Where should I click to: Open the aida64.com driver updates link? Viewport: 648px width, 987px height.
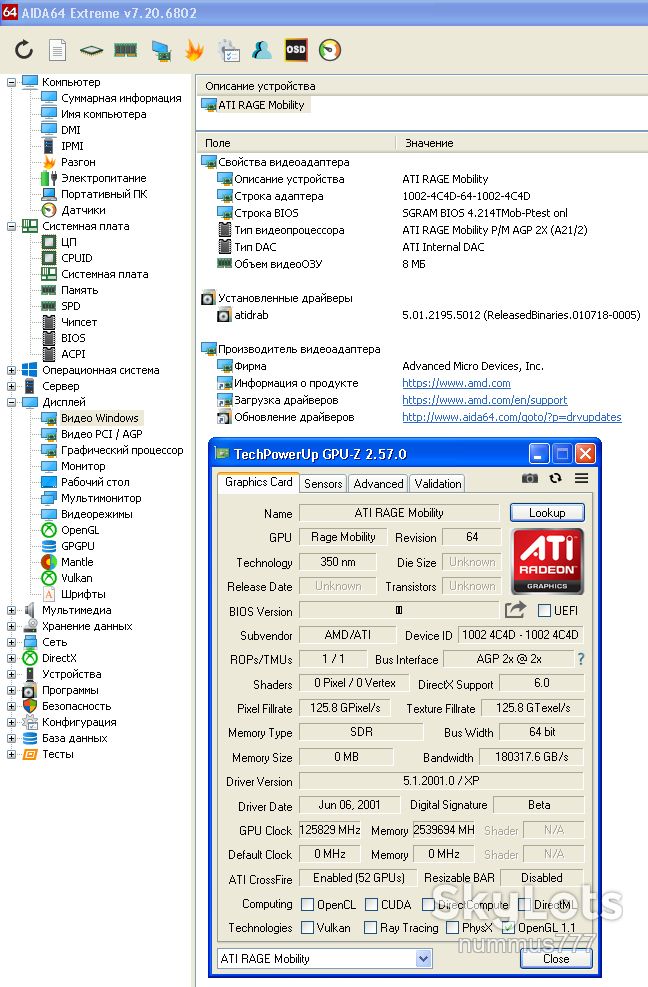(511, 417)
